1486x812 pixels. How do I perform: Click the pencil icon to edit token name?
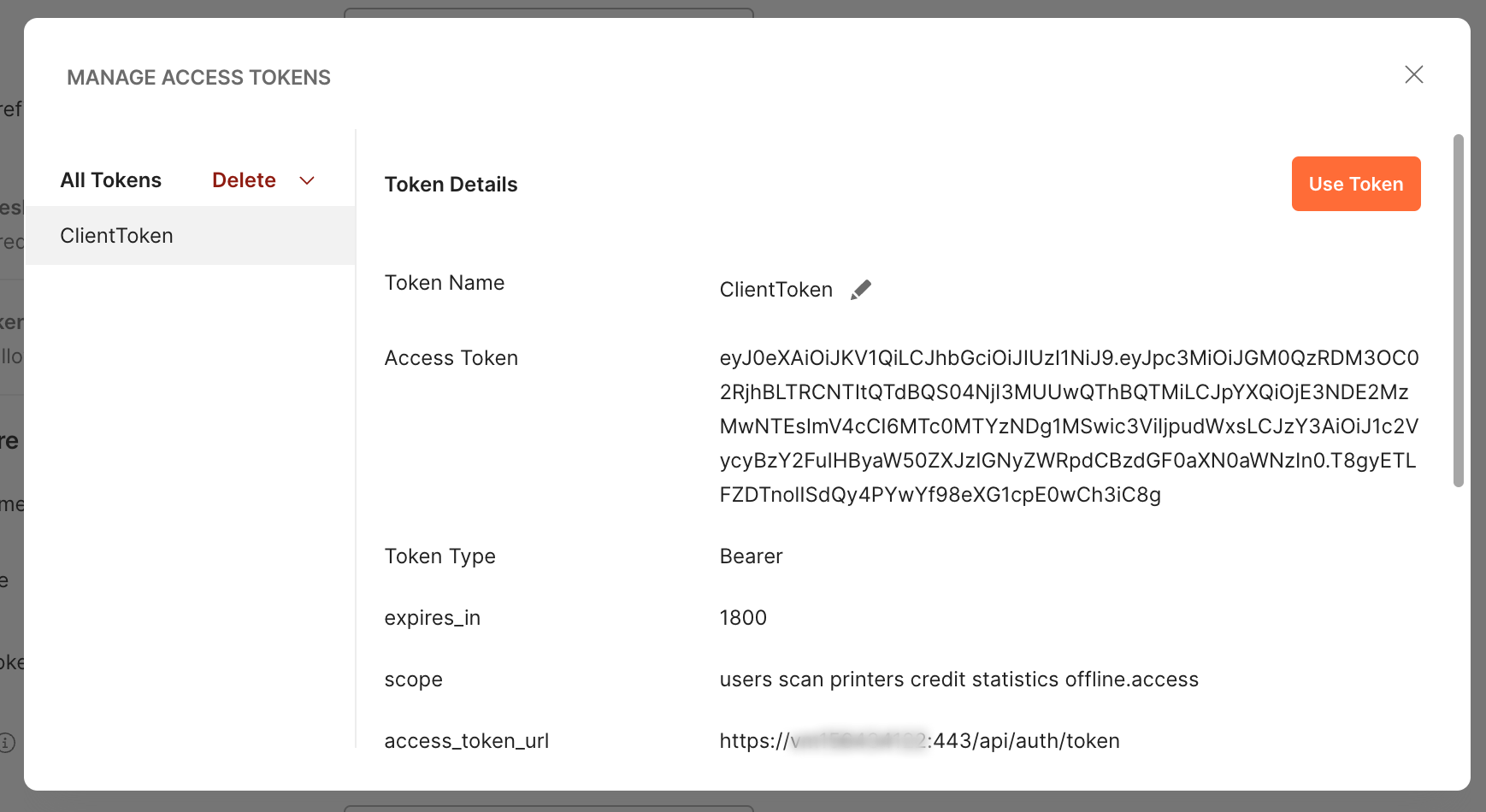(861, 289)
